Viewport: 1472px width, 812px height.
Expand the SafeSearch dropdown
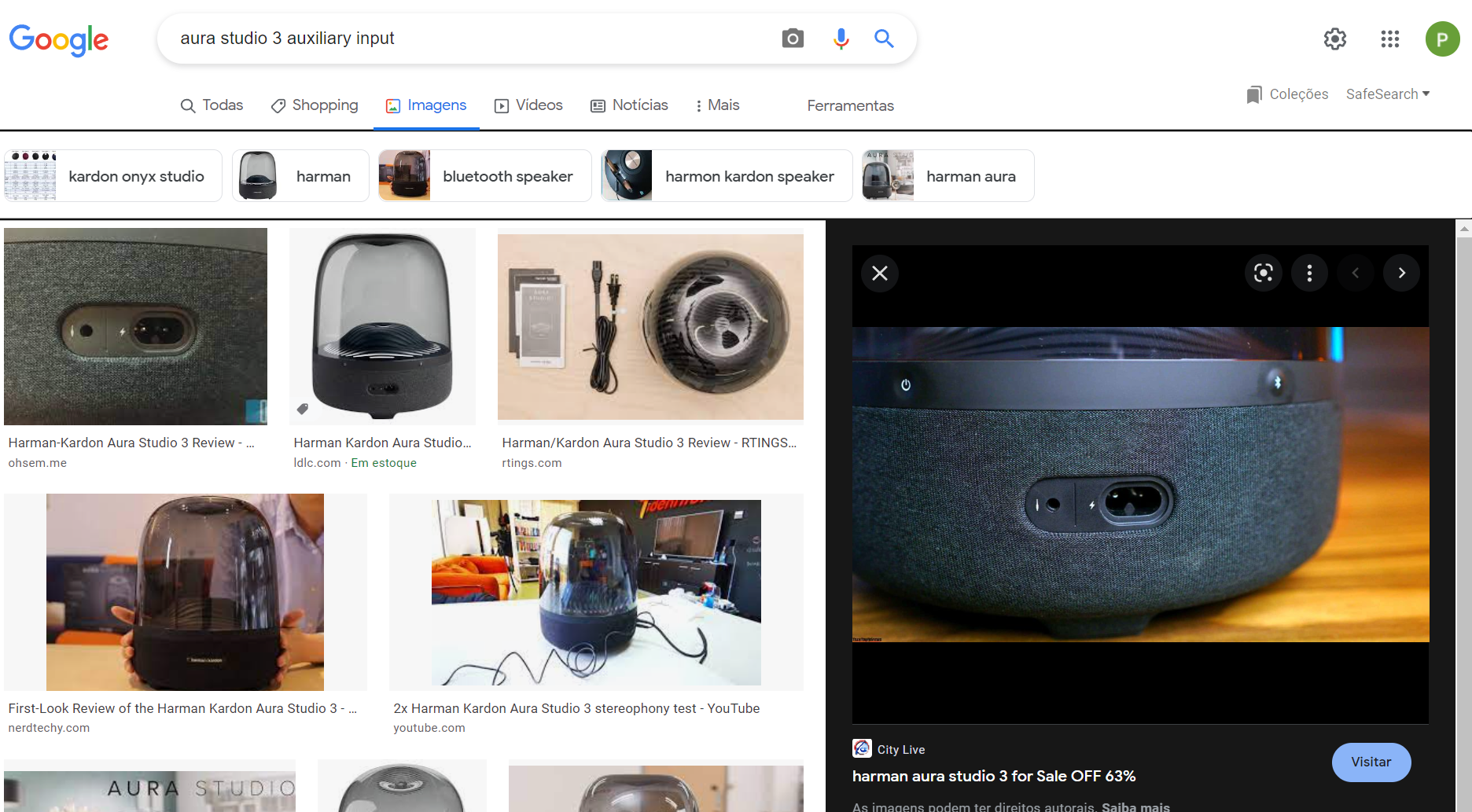(x=1388, y=94)
